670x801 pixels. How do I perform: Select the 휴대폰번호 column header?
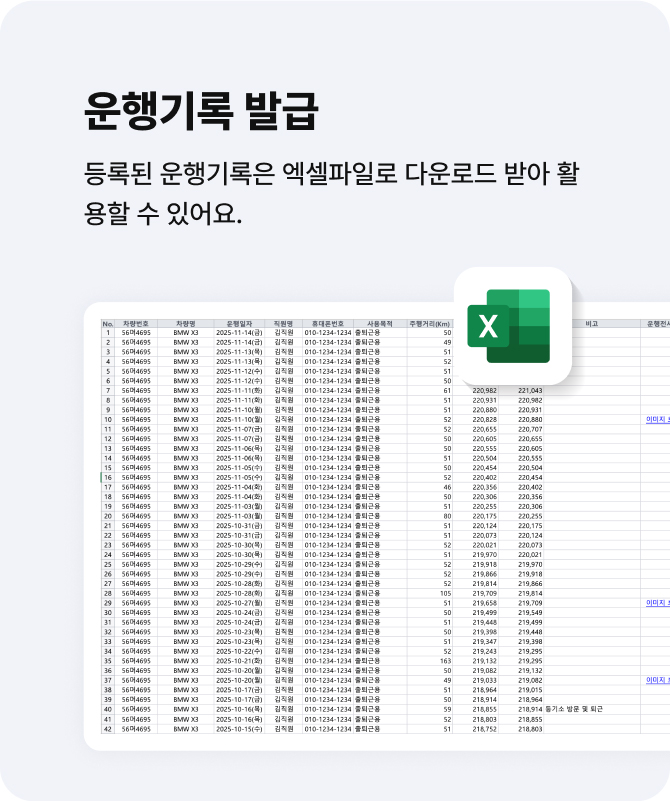click(x=327, y=324)
